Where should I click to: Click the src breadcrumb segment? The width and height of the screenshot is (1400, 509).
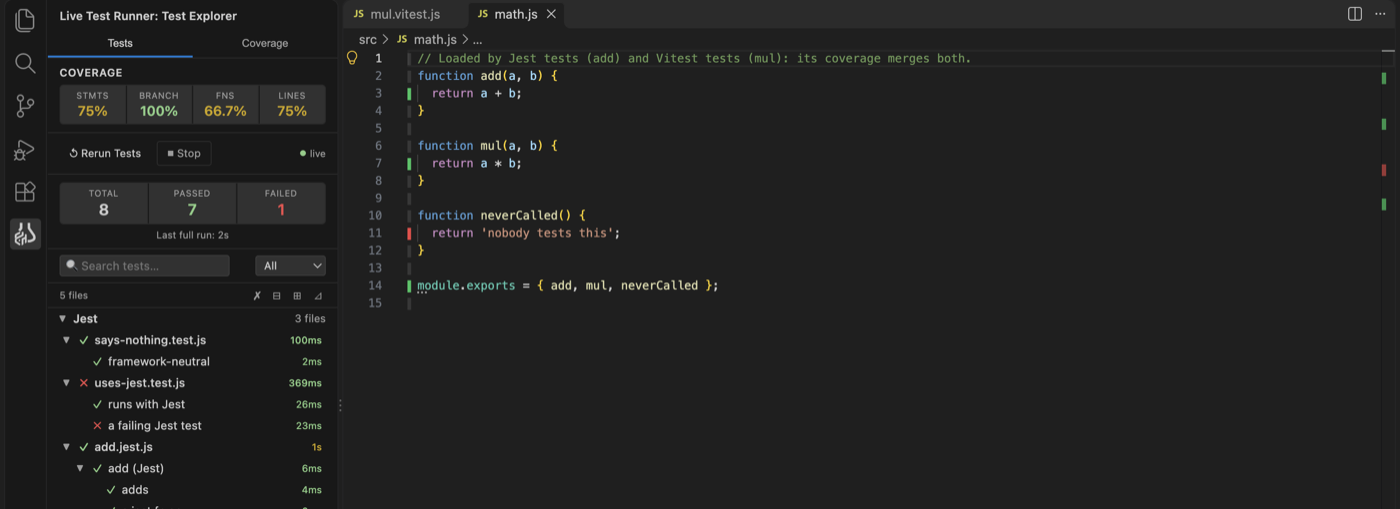coord(368,39)
